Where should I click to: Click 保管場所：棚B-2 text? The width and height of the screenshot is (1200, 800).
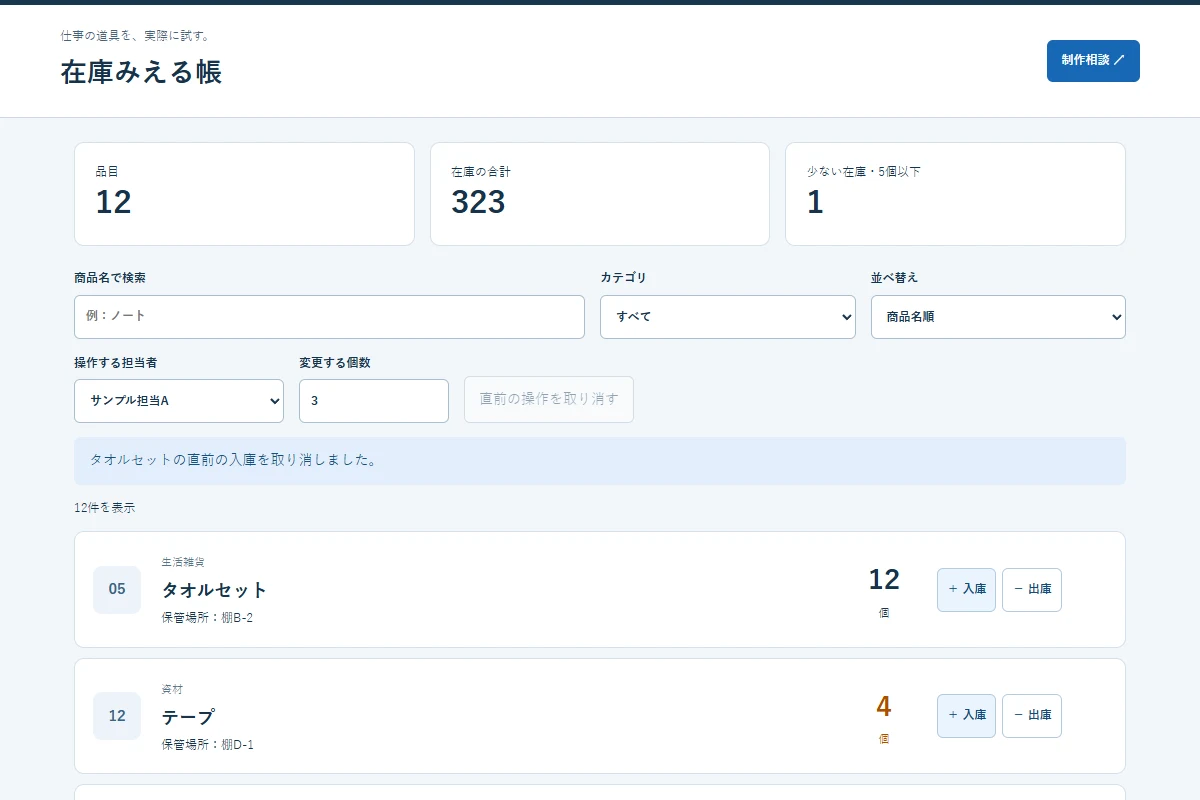[x=207, y=618]
